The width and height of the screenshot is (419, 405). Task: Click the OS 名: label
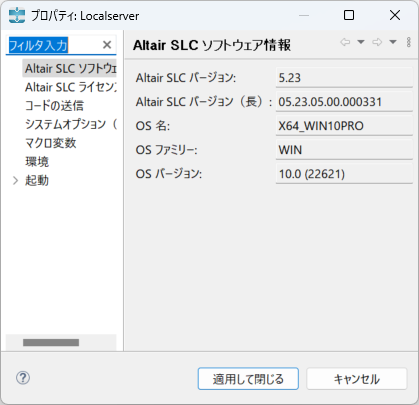pos(153,126)
